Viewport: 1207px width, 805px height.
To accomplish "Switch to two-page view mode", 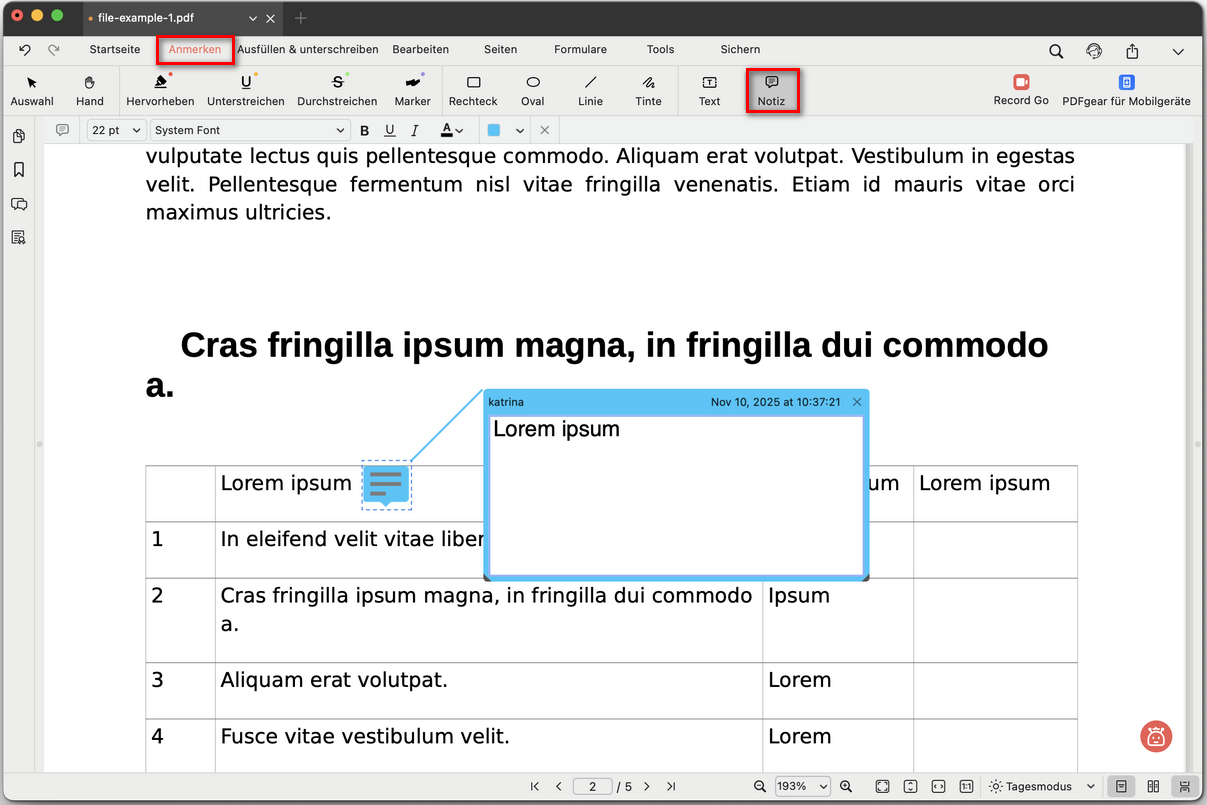I will 1153,787.
